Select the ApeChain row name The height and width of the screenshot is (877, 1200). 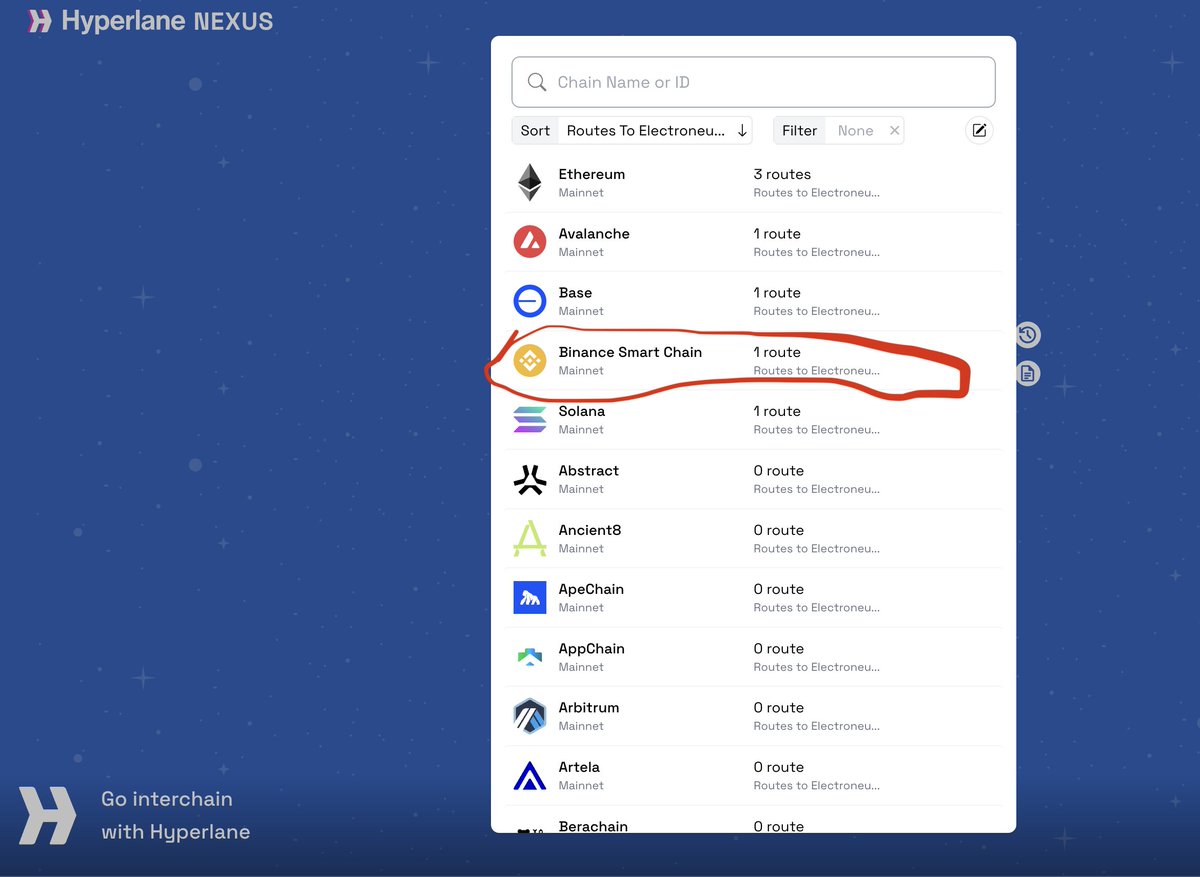click(591, 589)
